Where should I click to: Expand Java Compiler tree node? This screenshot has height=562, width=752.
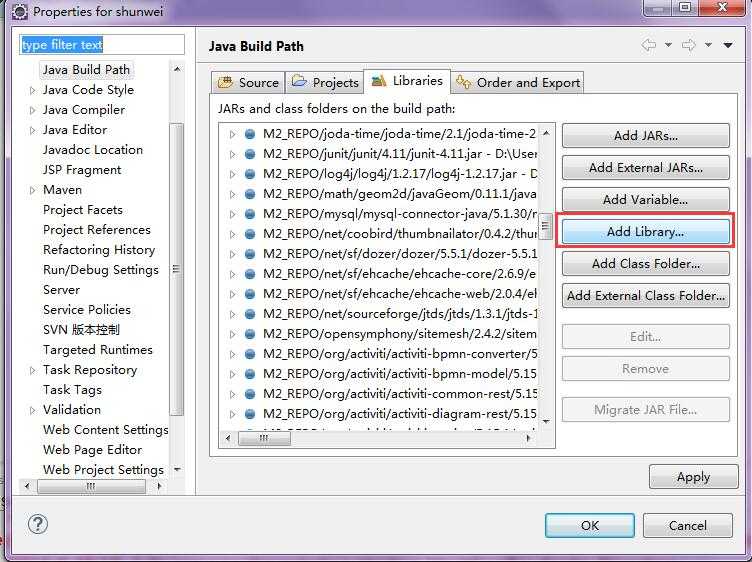click(x=32, y=110)
